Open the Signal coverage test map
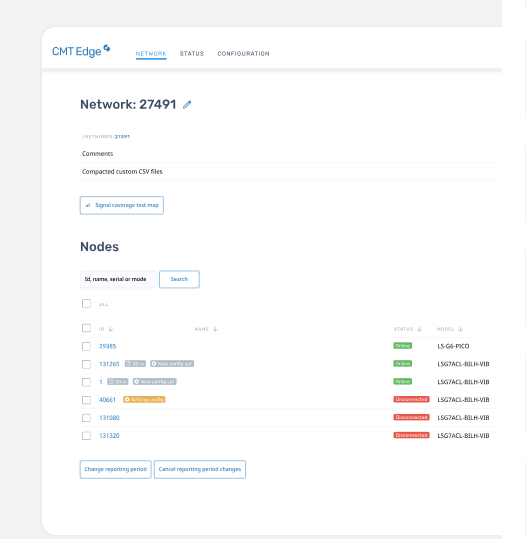The image size is (526, 539). (x=122, y=205)
